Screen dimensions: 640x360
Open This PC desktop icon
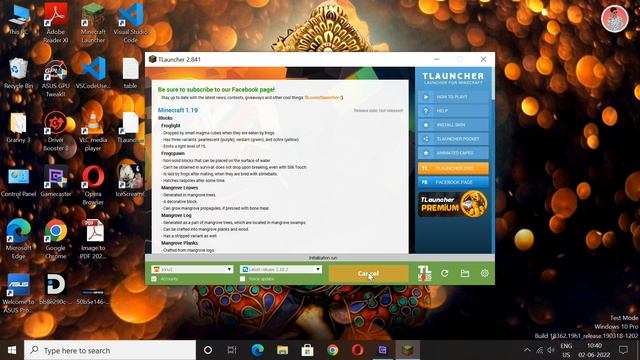pos(18,20)
